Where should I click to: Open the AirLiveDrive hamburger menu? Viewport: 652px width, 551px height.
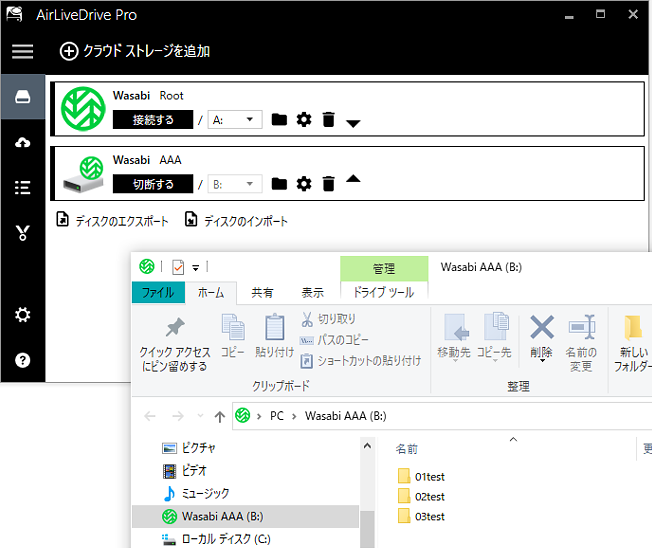(x=22, y=52)
